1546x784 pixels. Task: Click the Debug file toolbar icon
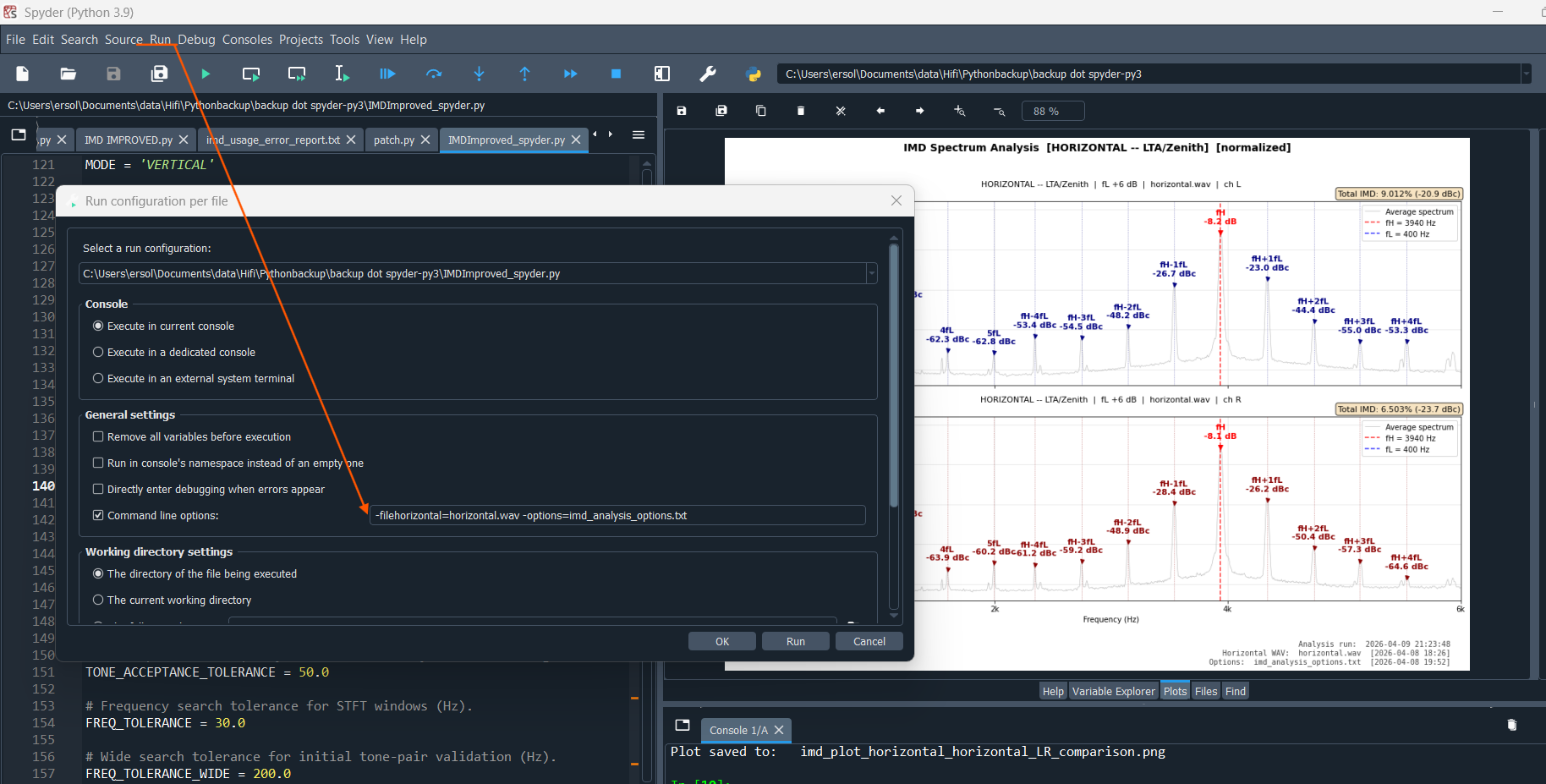tap(387, 74)
